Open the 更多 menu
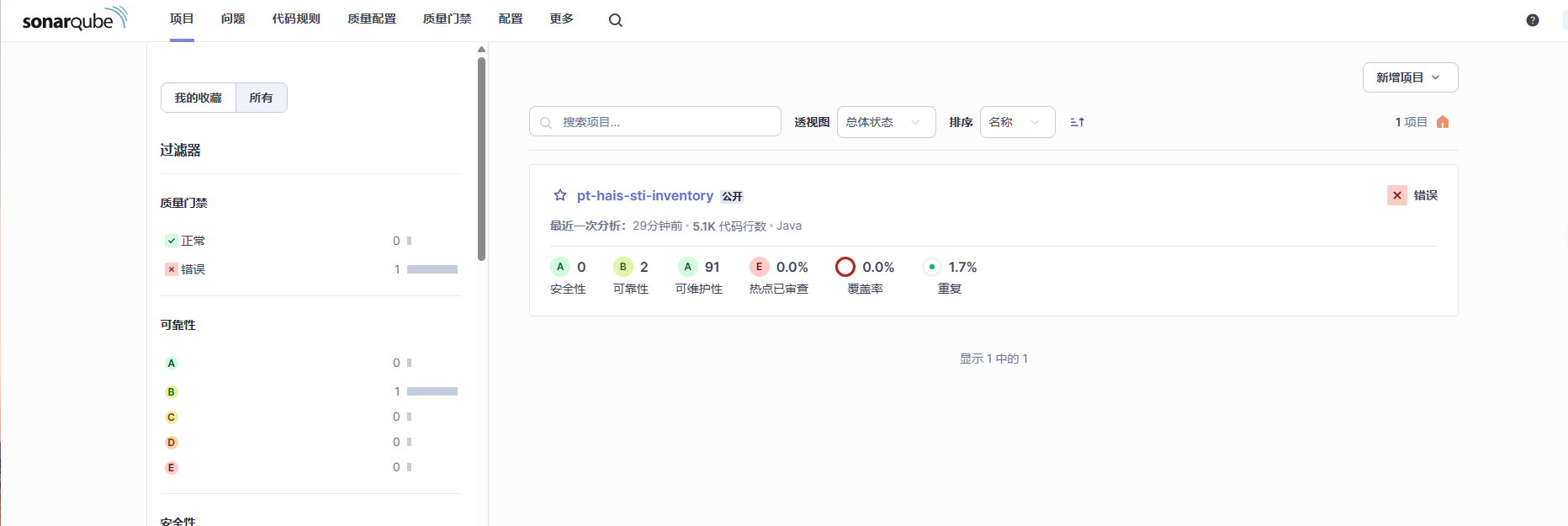Image resolution: width=1568 pixels, height=526 pixels. [x=561, y=19]
